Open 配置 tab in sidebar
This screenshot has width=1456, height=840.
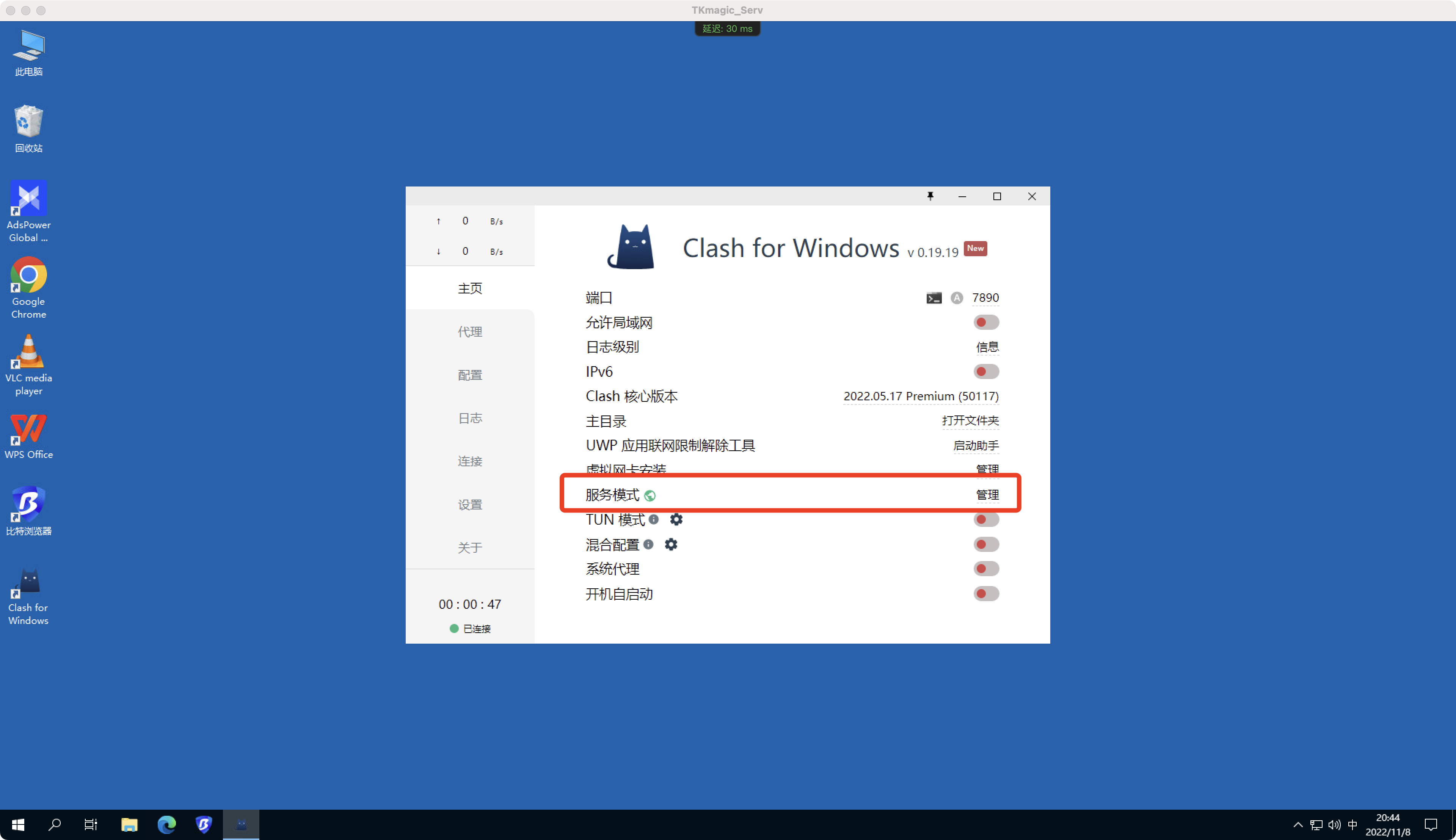(x=470, y=375)
